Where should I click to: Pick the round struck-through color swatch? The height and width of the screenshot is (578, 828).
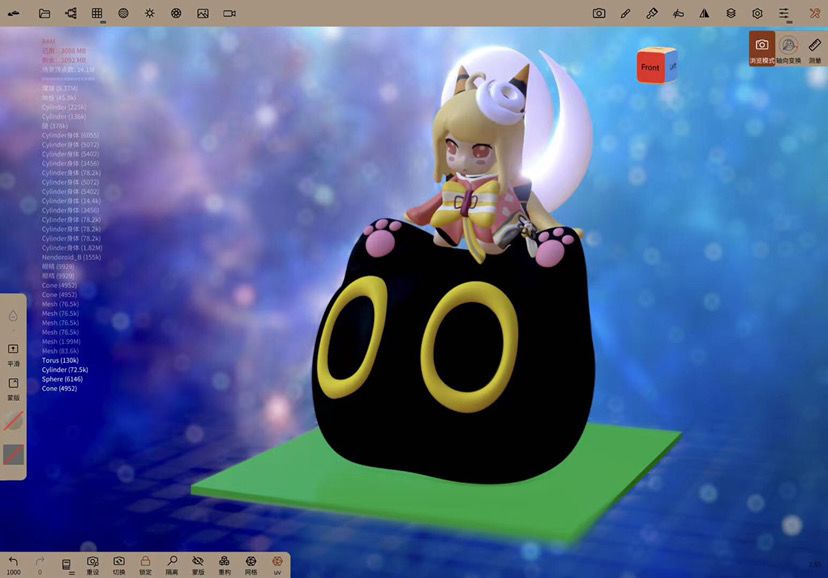[13, 421]
